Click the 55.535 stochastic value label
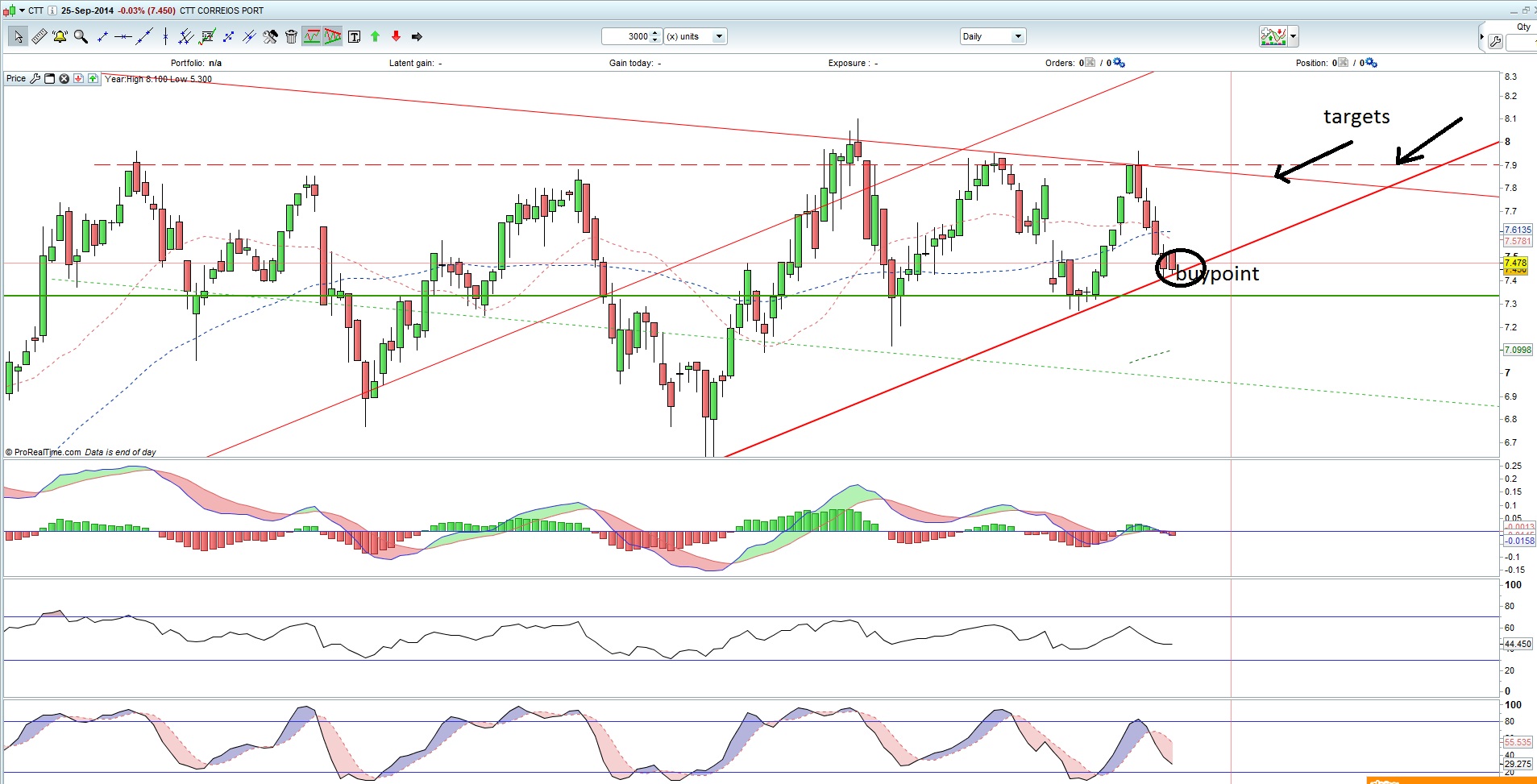The width and height of the screenshot is (1537, 784). [1518, 743]
